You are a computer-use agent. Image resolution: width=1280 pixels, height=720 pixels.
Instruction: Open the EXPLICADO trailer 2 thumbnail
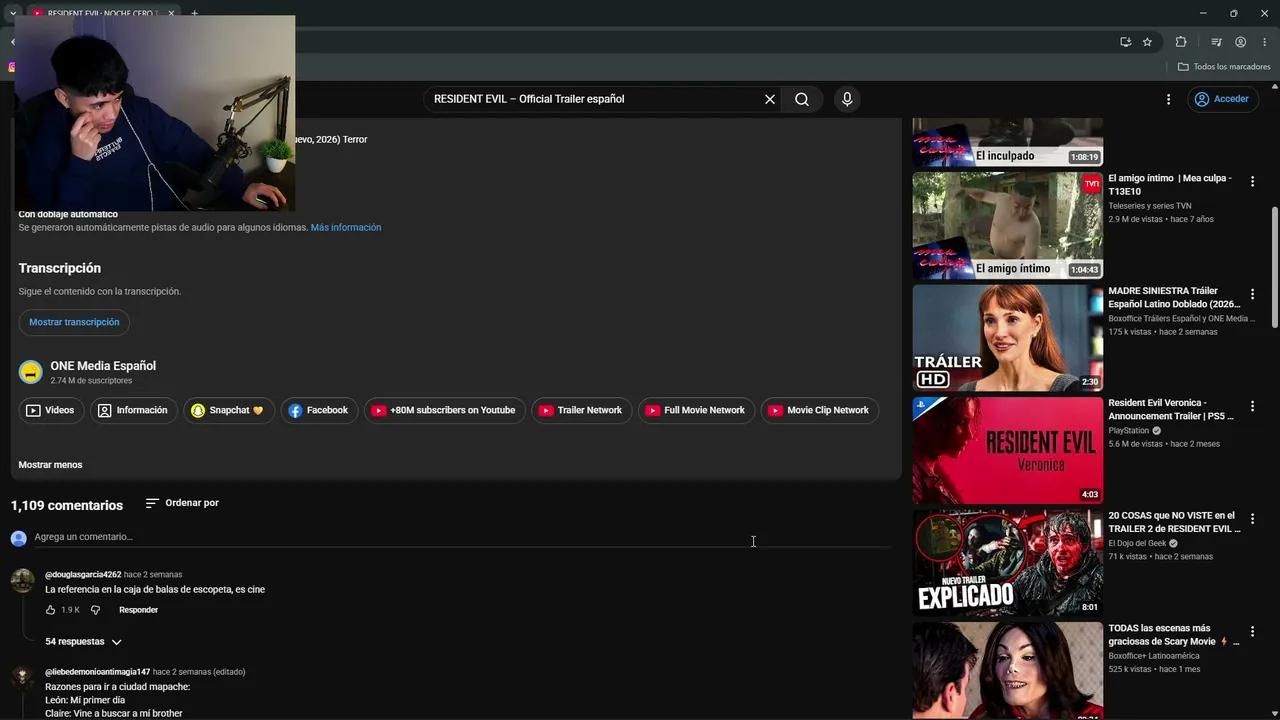(1007, 563)
